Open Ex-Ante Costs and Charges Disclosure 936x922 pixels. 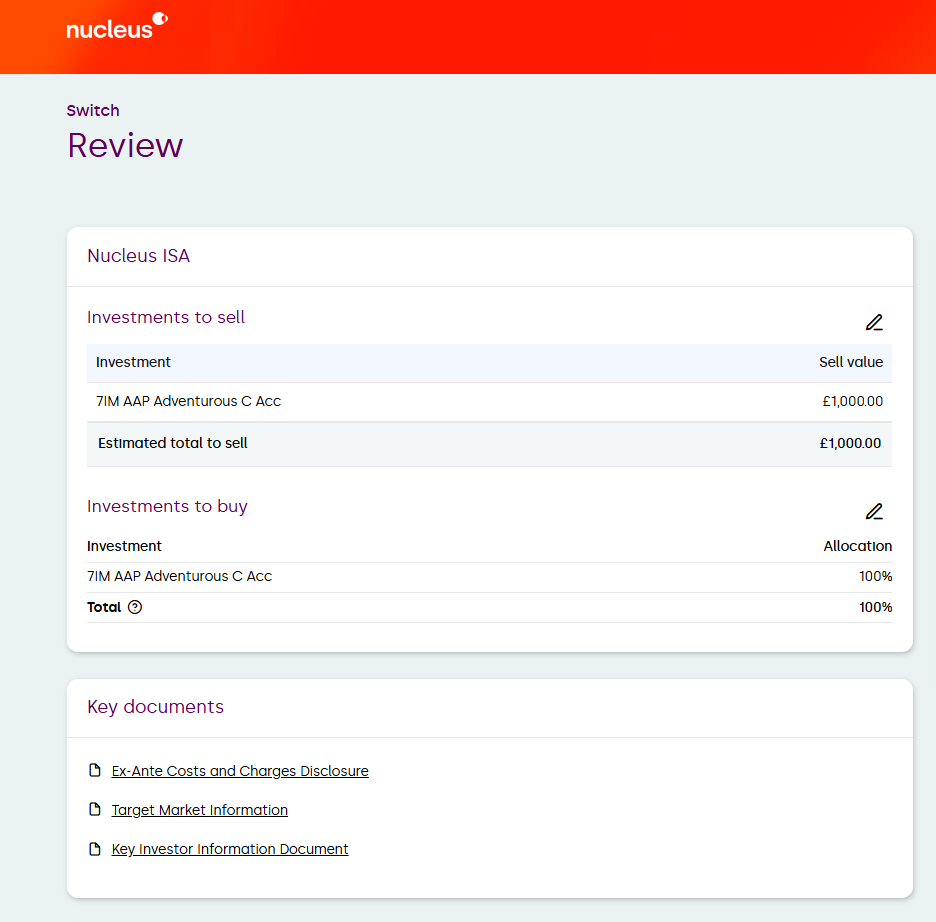coord(240,771)
